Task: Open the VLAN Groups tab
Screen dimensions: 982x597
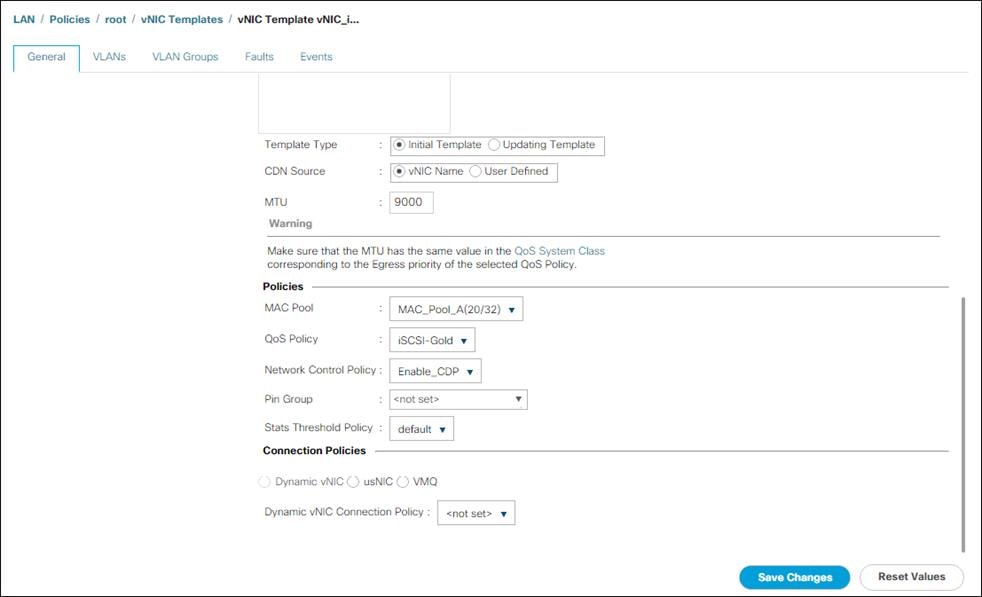Action: (185, 57)
